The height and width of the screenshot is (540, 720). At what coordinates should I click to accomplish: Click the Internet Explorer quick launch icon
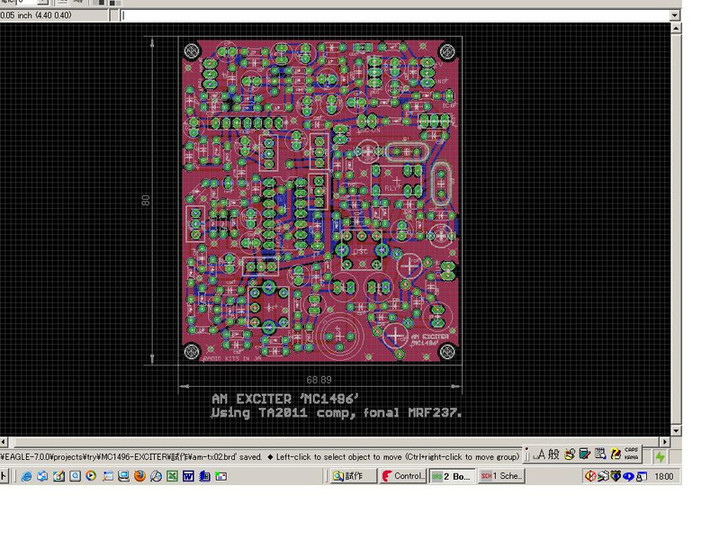(28, 477)
